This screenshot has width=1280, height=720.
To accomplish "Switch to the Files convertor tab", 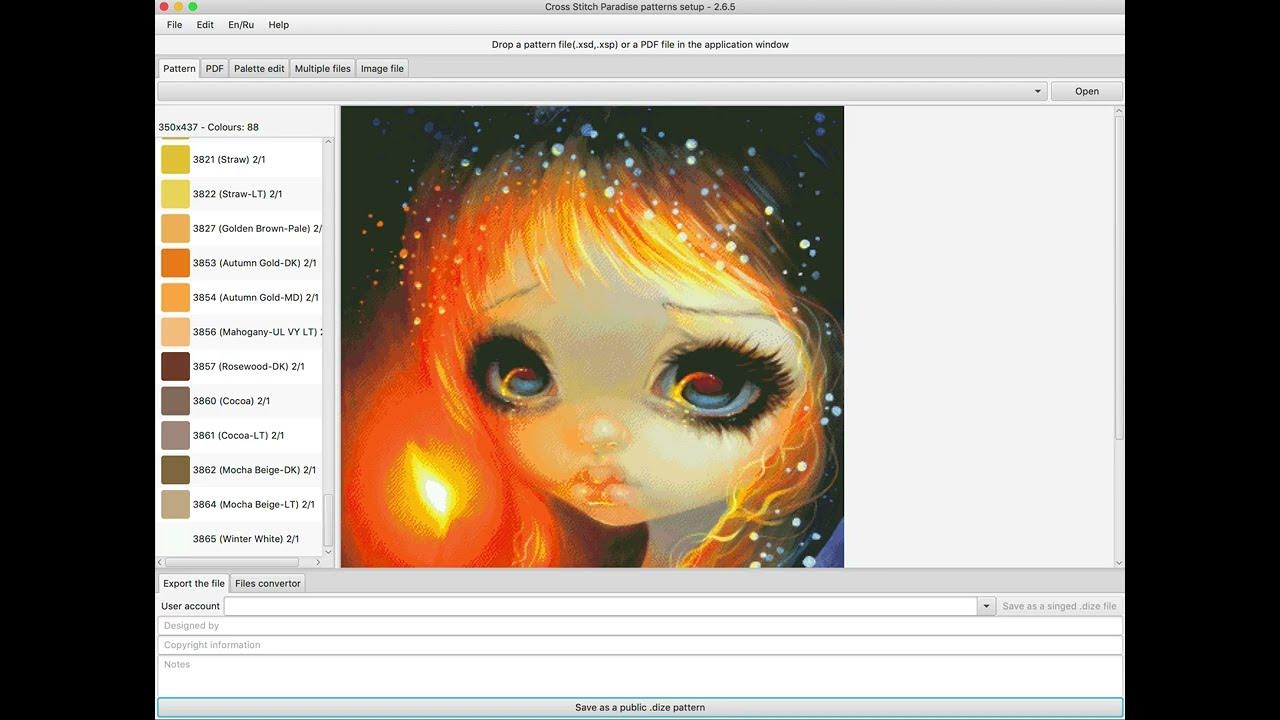I will (x=267, y=583).
